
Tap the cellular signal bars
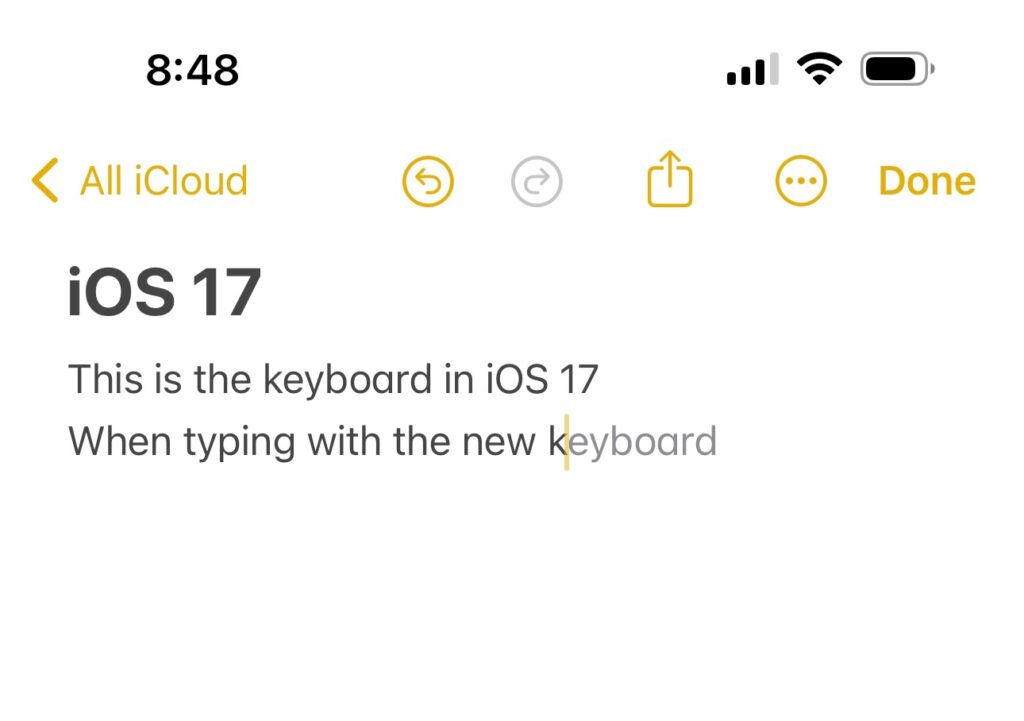pyautogui.click(x=752, y=71)
